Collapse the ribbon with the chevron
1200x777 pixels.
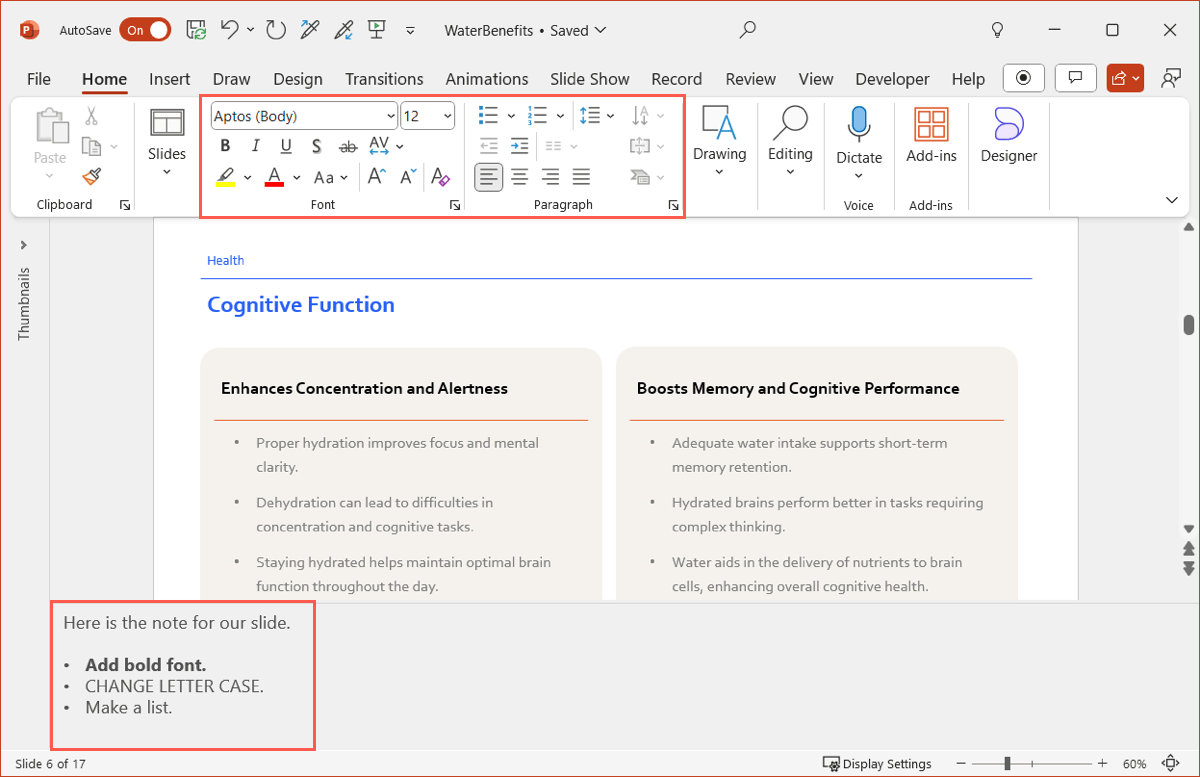coord(1172,200)
